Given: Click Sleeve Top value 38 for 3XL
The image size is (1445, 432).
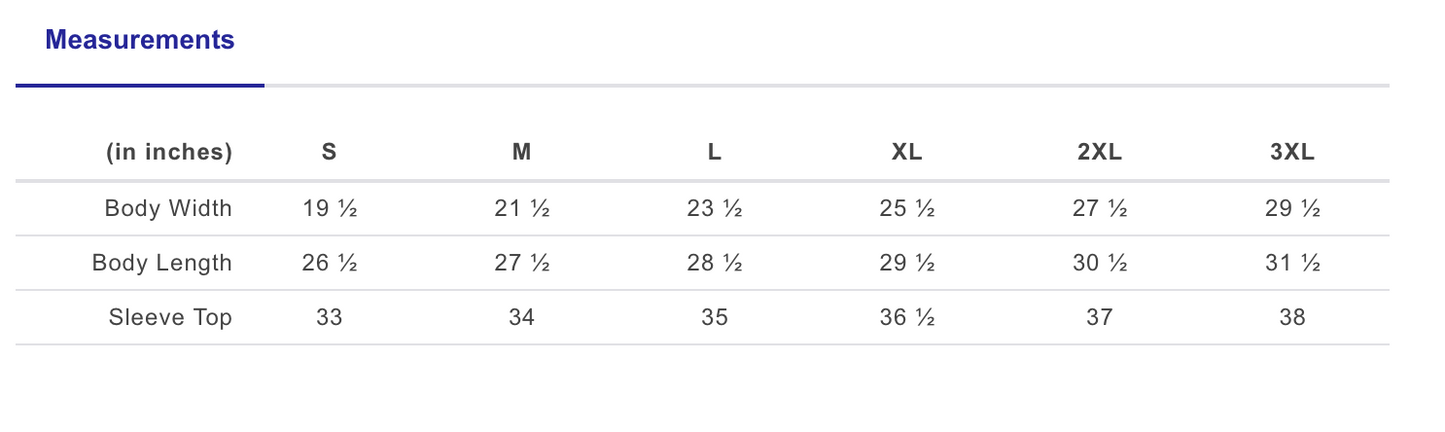Looking at the screenshot, I should 1292,318.
